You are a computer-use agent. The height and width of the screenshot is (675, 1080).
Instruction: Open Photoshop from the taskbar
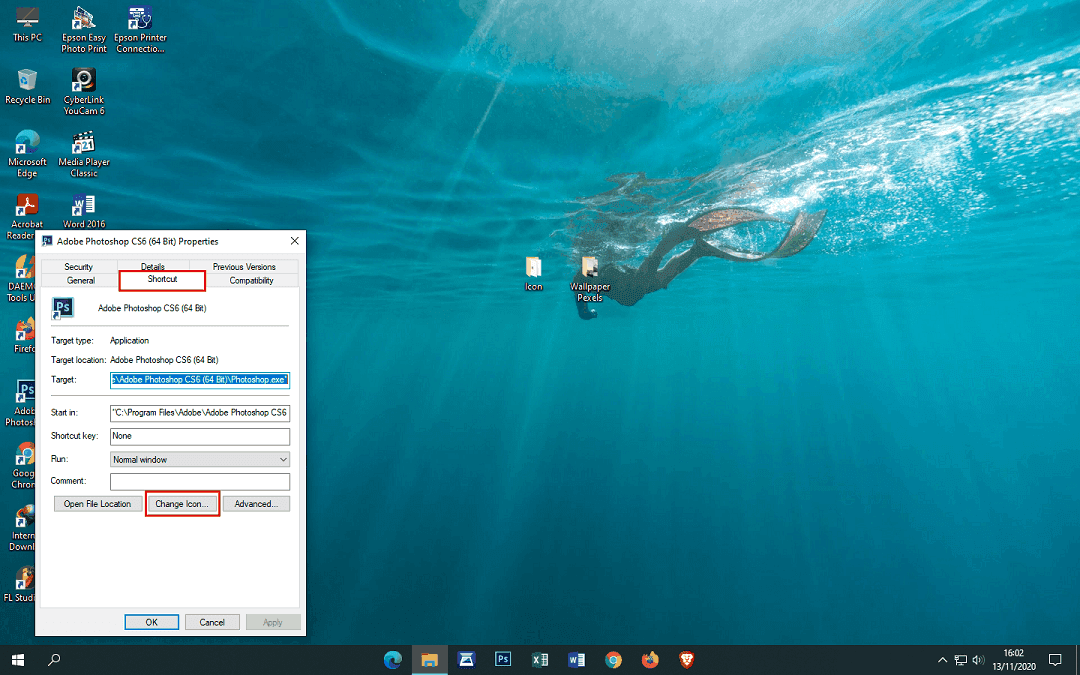(x=503, y=660)
